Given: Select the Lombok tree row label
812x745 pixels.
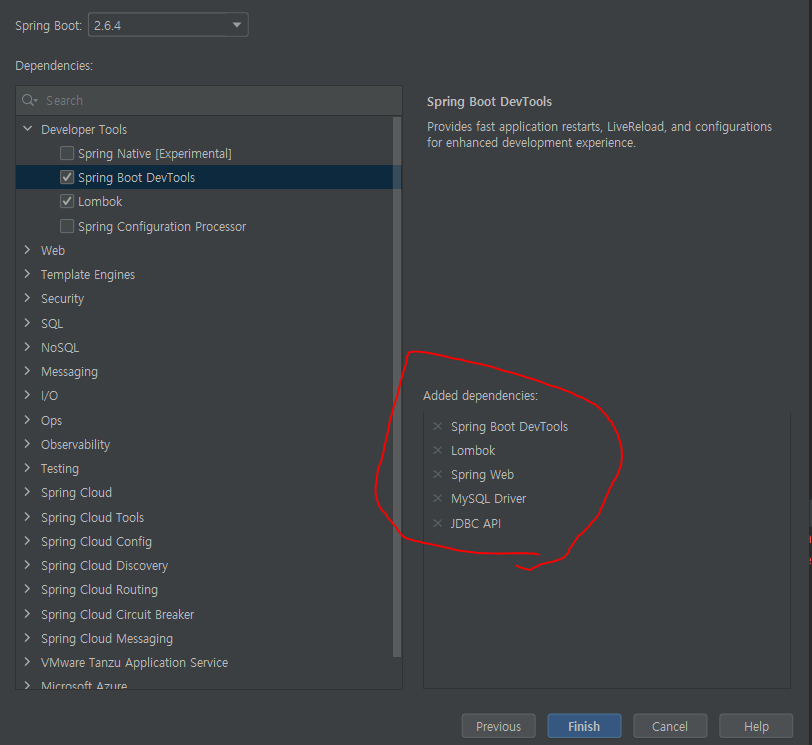Looking at the screenshot, I should (x=100, y=201).
